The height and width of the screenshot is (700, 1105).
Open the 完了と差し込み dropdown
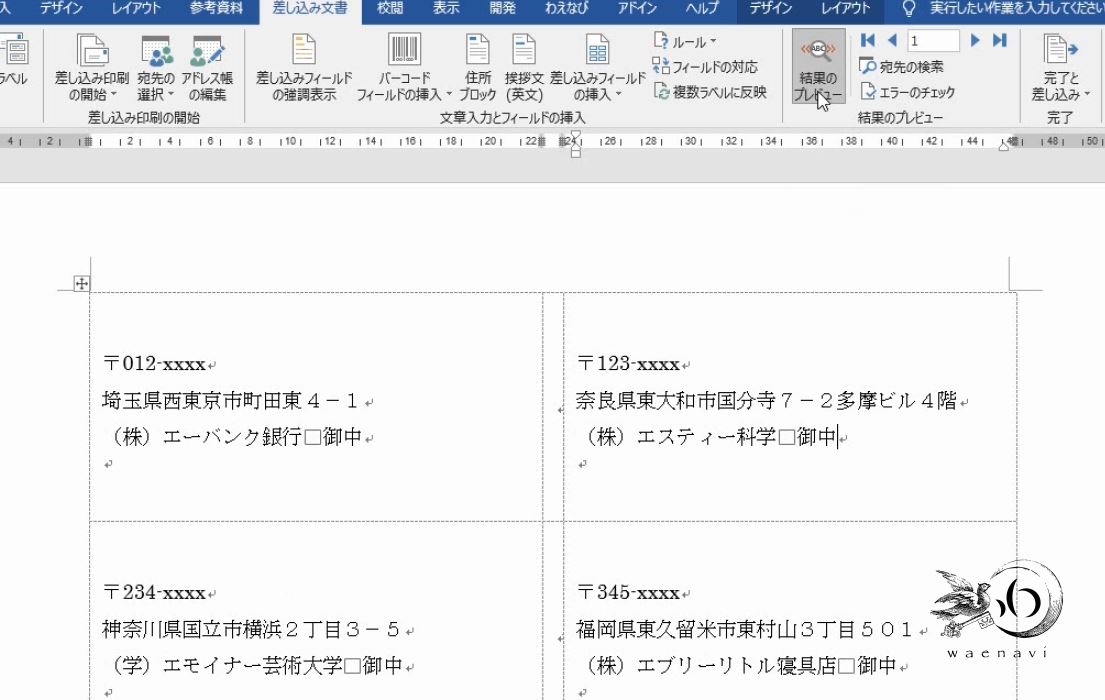pos(1062,75)
